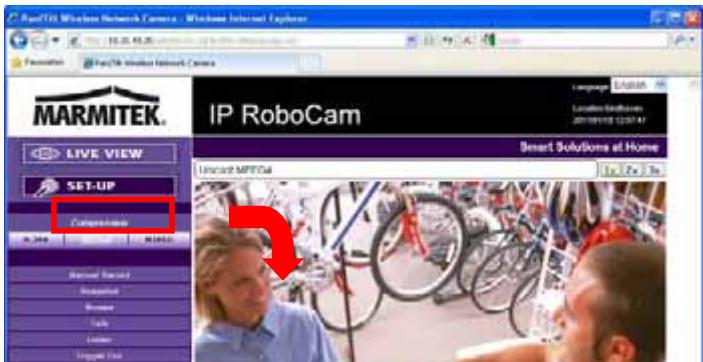Open the Language dropdown
The width and height of the screenshot is (703, 362).
(x=638, y=86)
